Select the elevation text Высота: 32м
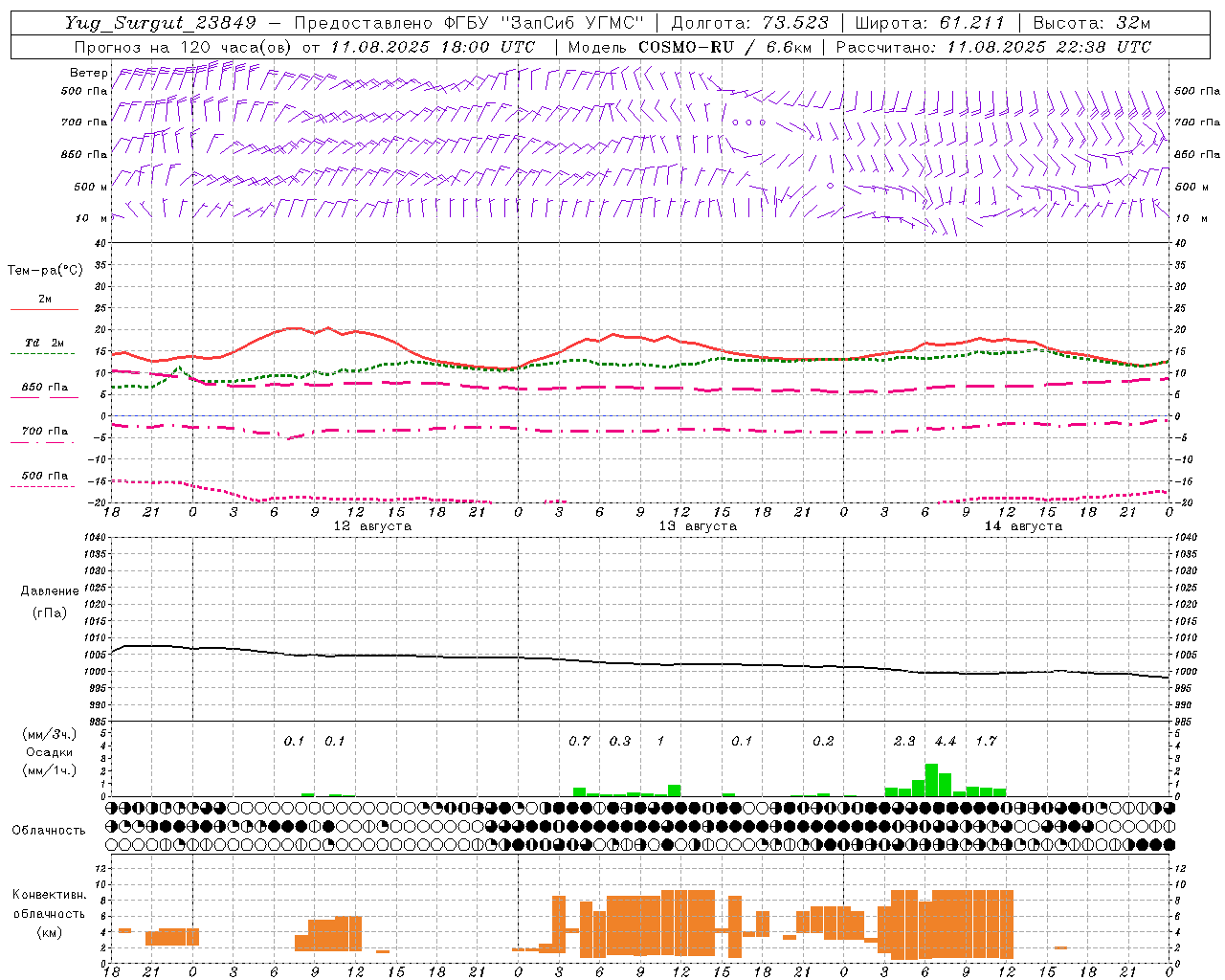Viewport: 1225px width, 980px height. [x=1092, y=23]
